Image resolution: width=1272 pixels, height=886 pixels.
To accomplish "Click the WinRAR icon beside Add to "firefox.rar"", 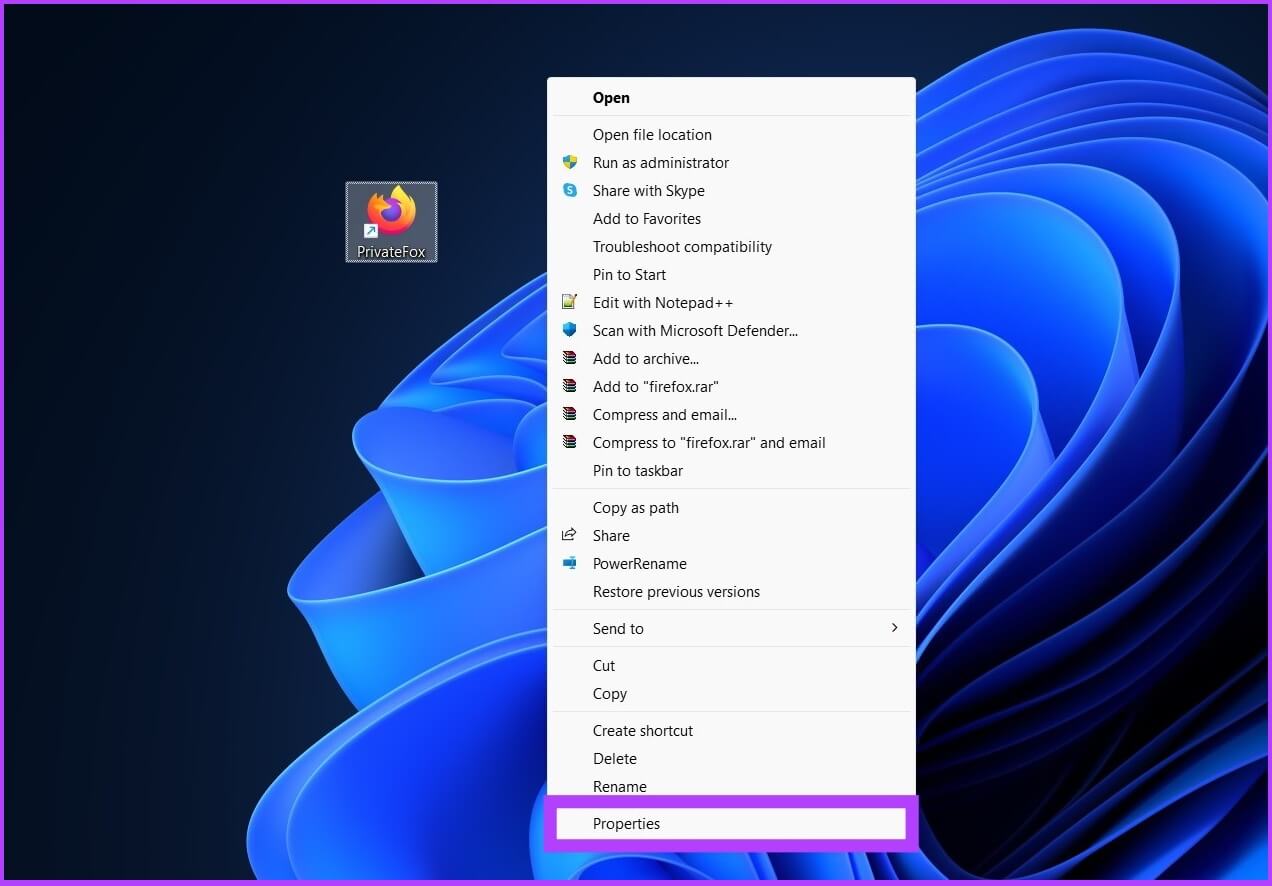I will (x=570, y=386).
